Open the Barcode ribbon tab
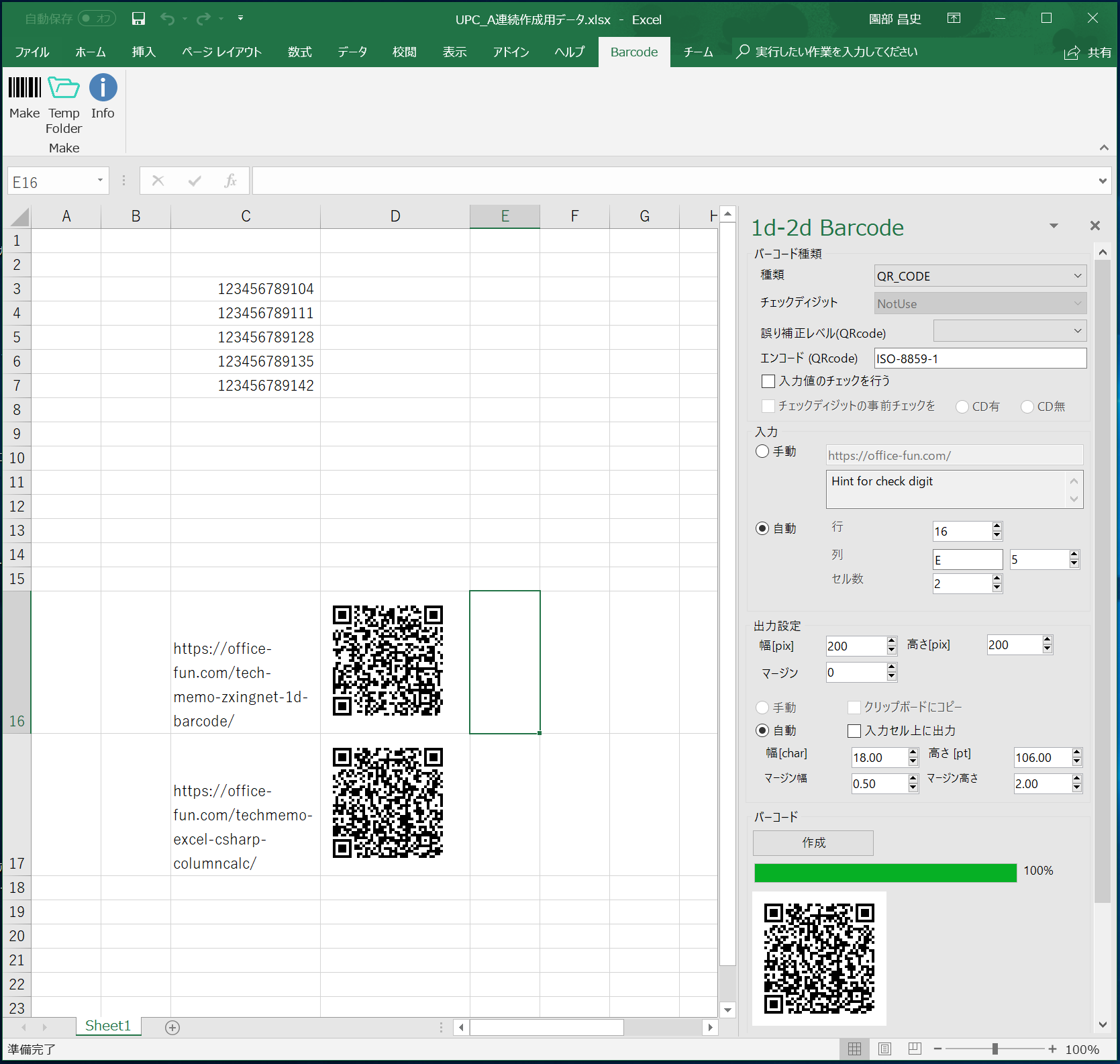Image resolution: width=1120 pixels, height=1064 pixels. click(x=634, y=52)
